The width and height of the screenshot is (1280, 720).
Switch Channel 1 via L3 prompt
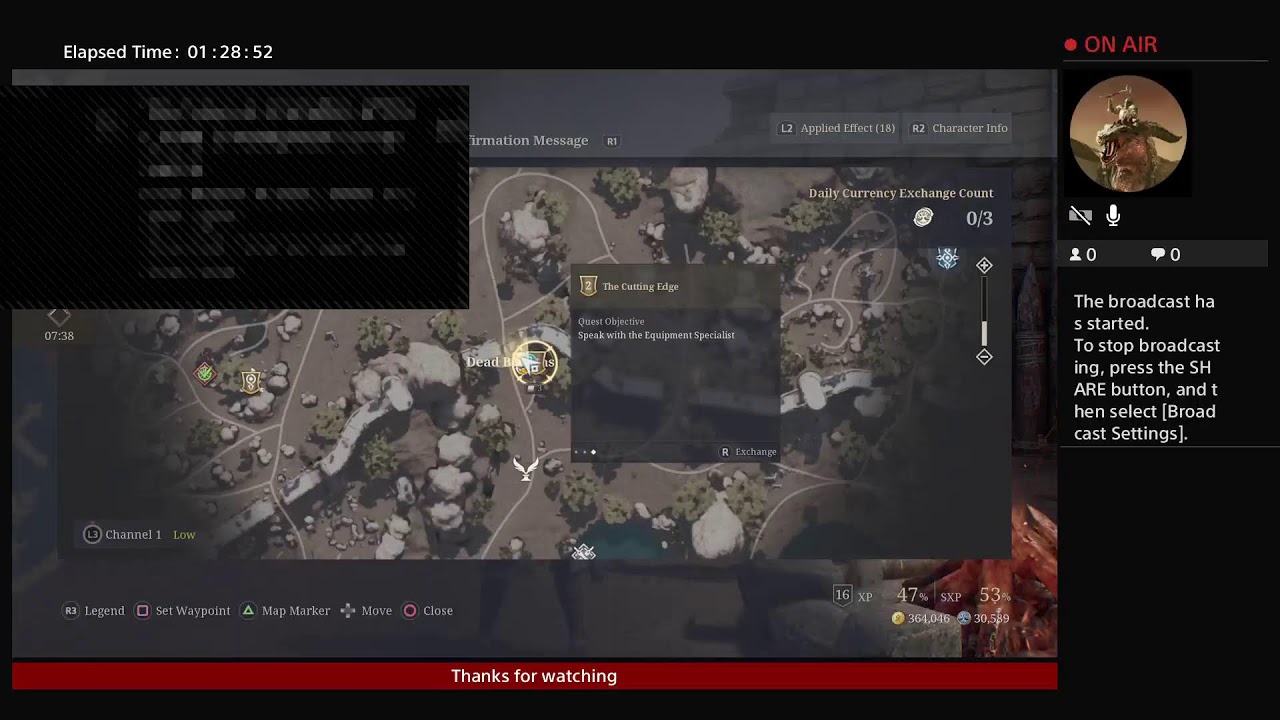139,534
